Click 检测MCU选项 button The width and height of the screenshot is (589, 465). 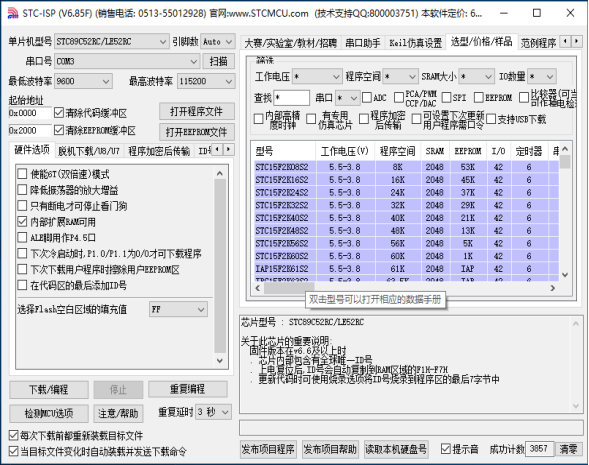coord(49,413)
